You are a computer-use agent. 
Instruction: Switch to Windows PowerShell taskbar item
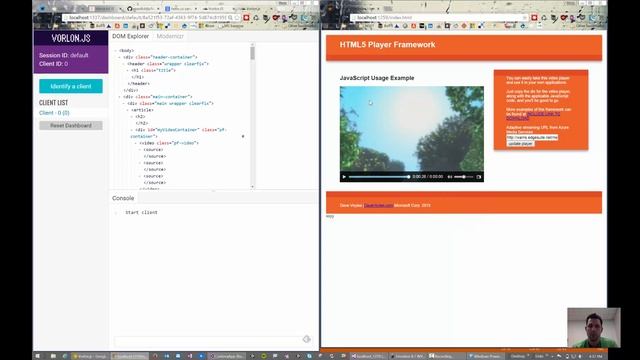[x=485, y=356]
